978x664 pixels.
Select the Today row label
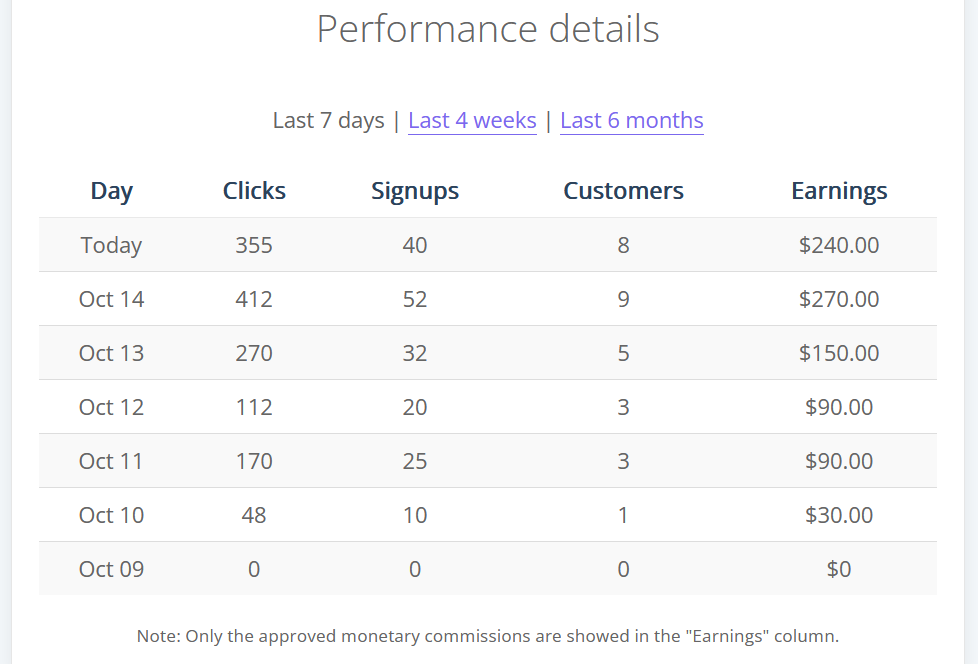coord(112,245)
